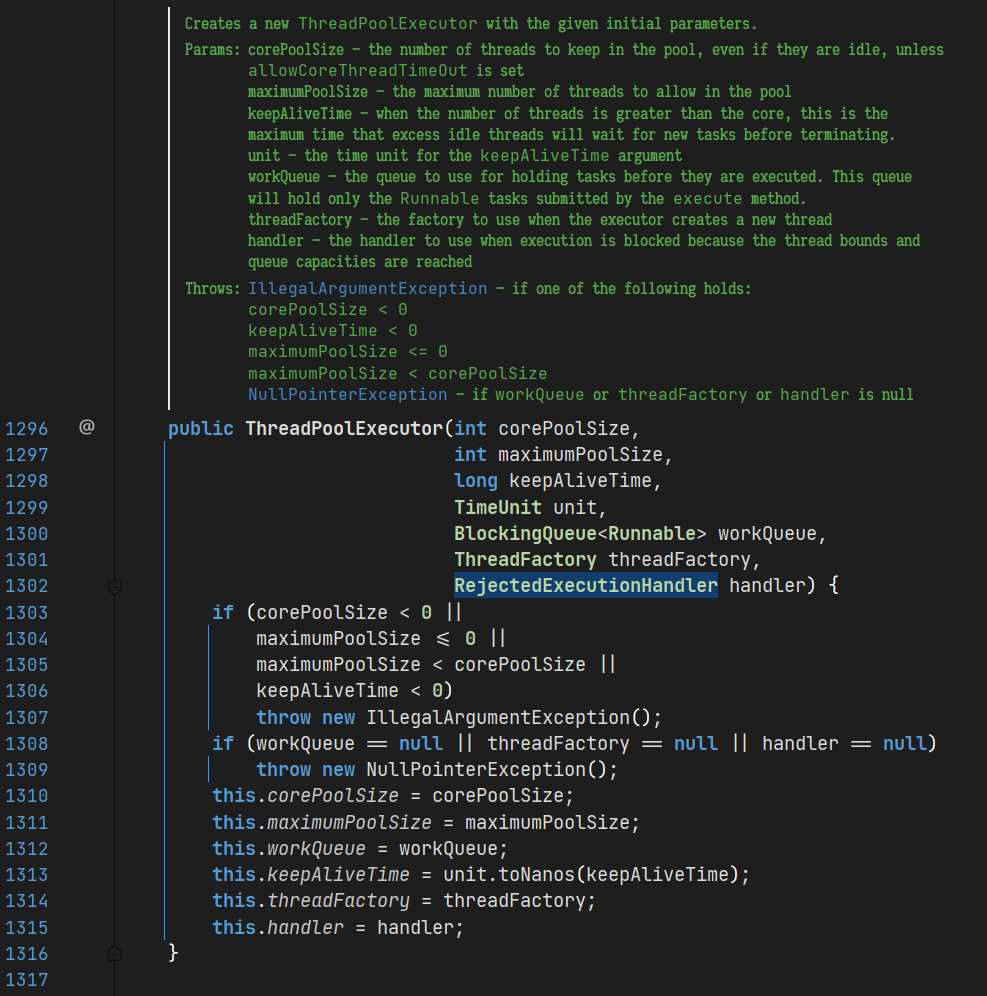Viewport: 987px width, 996px height.
Task: Open the NullPointerException link in the Javadoc
Action: tap(347, 394)
